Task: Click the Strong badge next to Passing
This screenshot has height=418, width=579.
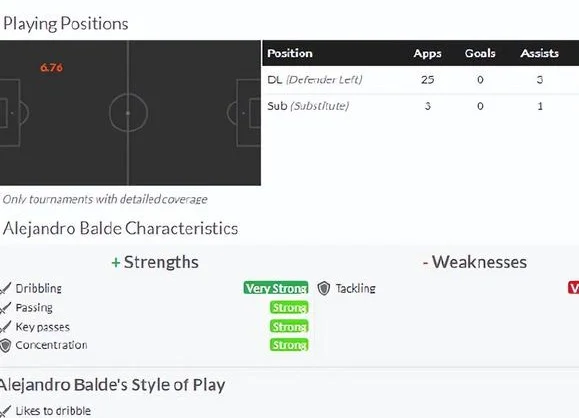Action: 289,307
